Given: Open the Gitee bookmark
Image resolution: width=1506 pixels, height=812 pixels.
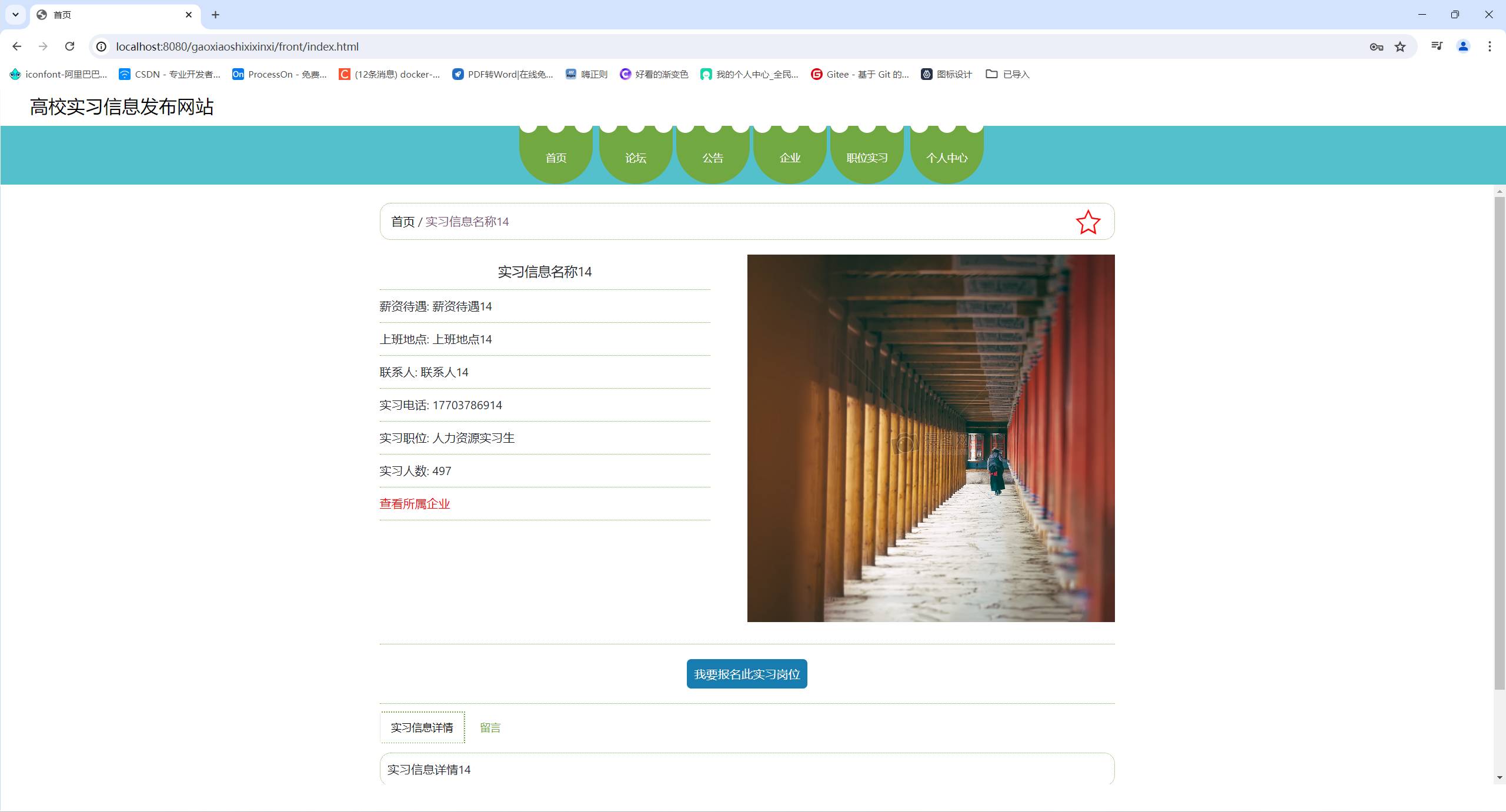Looking at the screenshot, I should (860, 74).
